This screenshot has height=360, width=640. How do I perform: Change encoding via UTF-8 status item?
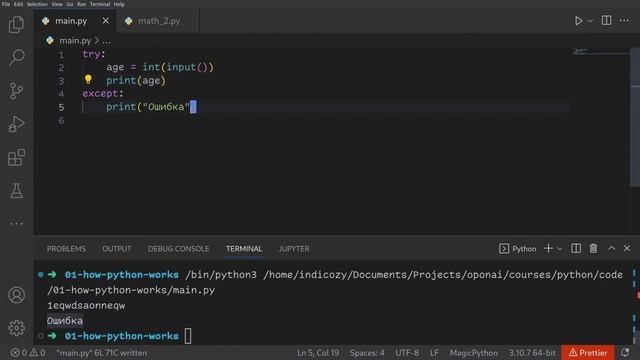(x=407, y=353)
